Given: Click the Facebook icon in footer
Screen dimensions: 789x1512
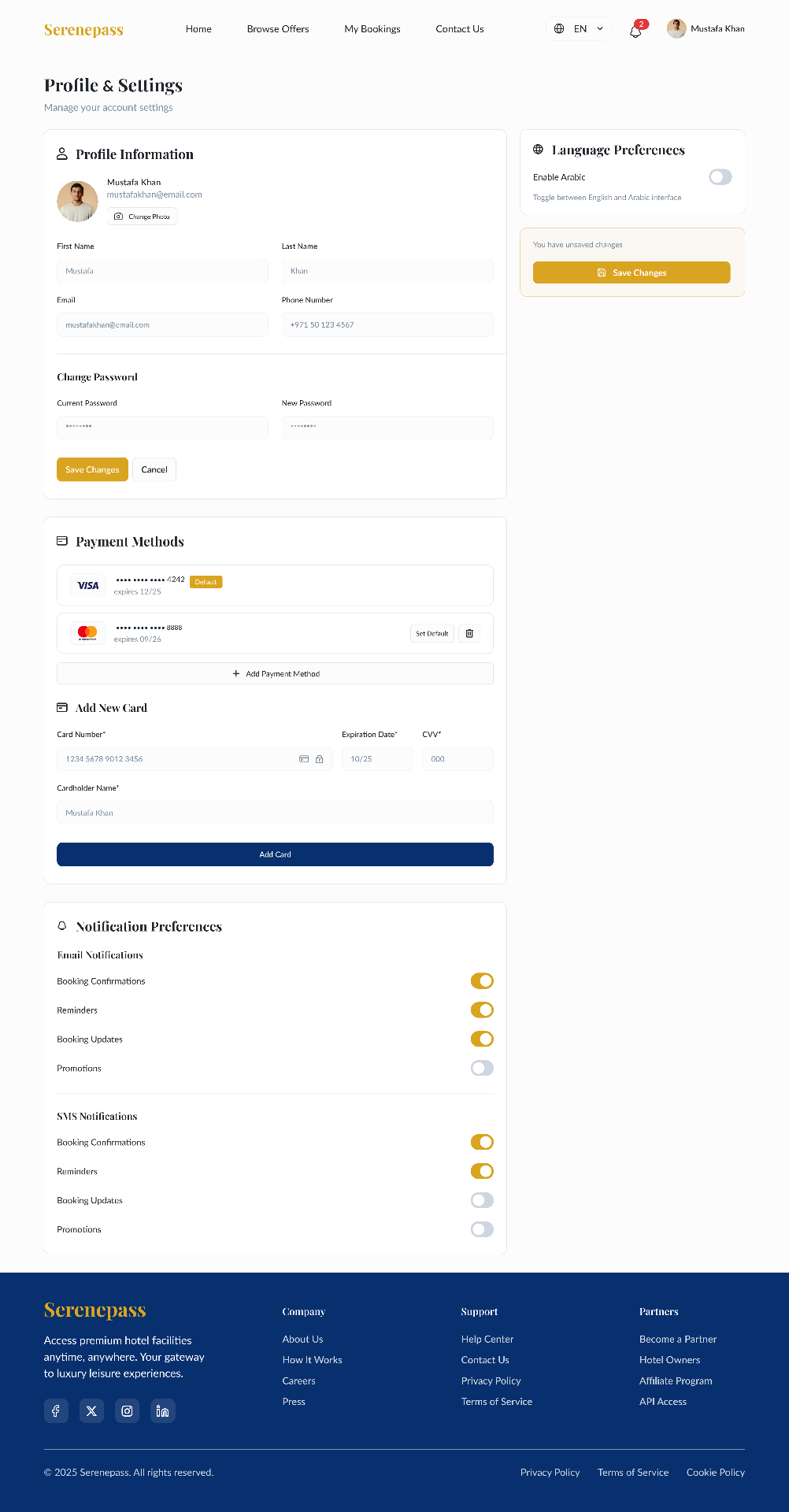Looking at the screenshot, I should pos(56,1410).
